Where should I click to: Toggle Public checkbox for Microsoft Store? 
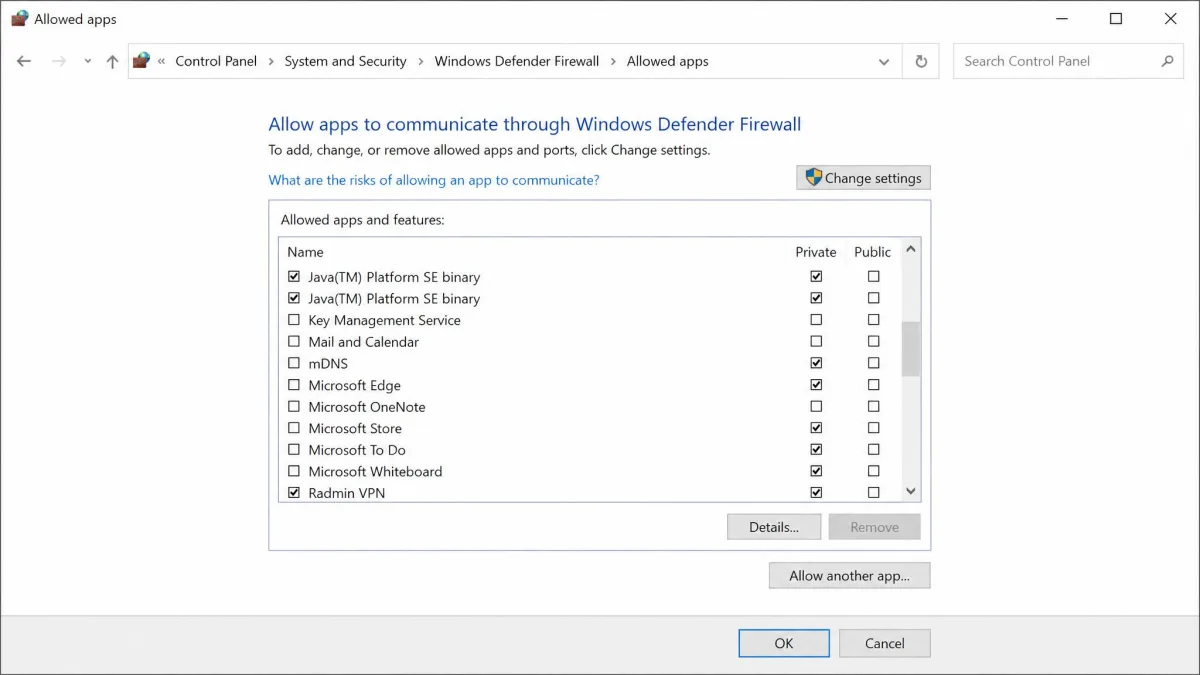click(x=874, y=428)
